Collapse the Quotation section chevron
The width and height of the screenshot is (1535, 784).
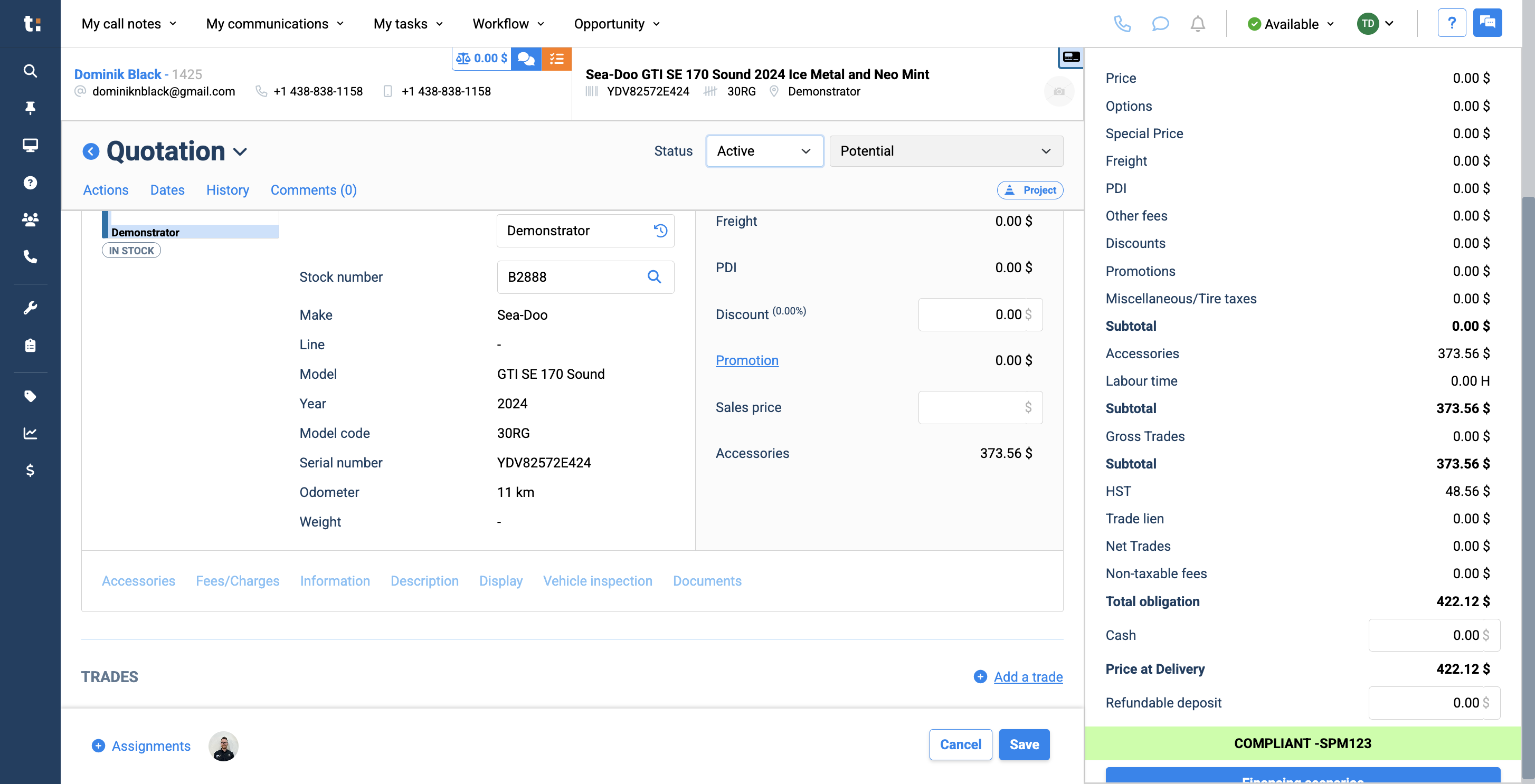(x=241, y=152)
